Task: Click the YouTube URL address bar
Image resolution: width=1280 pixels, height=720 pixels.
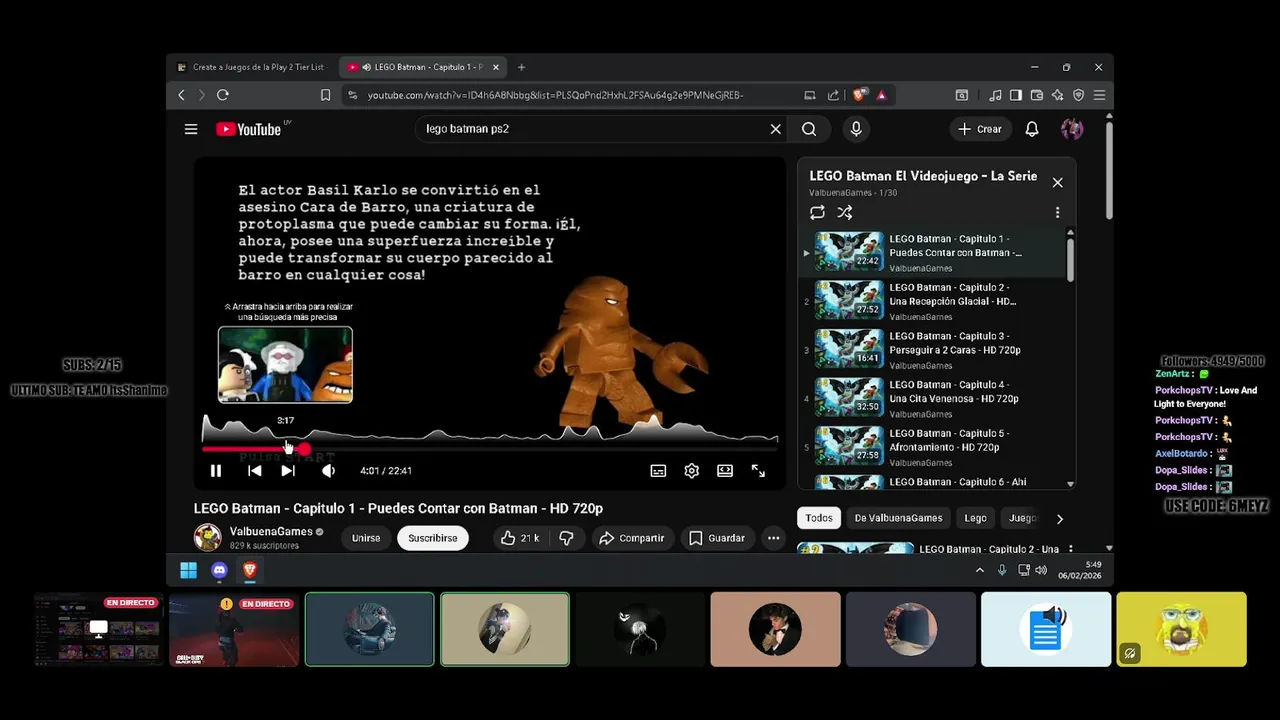Action: tap(555, 95)
